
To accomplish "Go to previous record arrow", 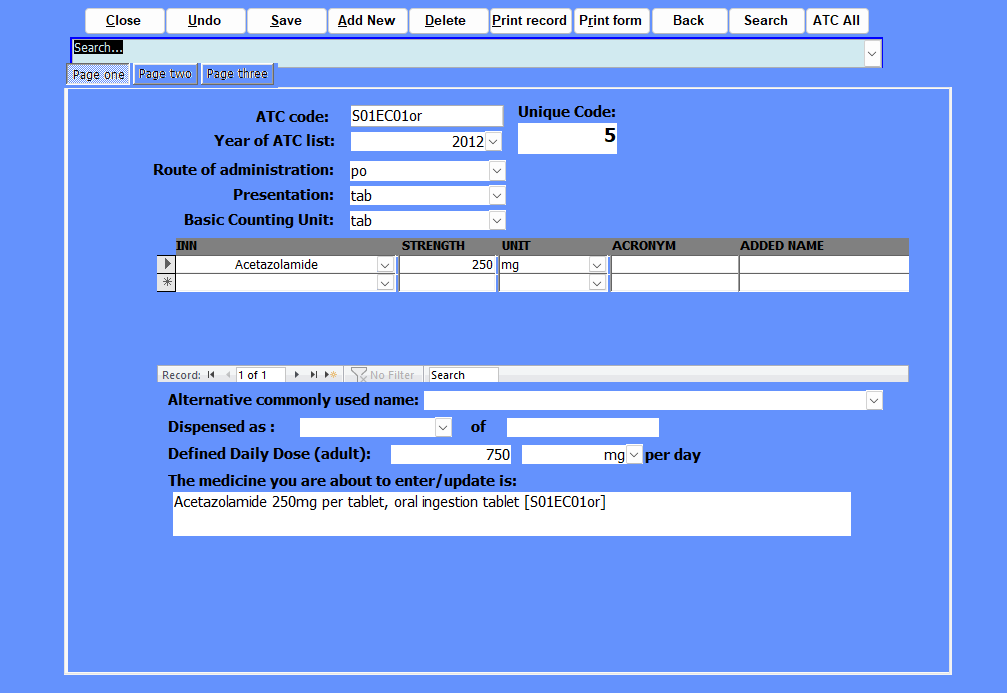I will coord(227,375).
